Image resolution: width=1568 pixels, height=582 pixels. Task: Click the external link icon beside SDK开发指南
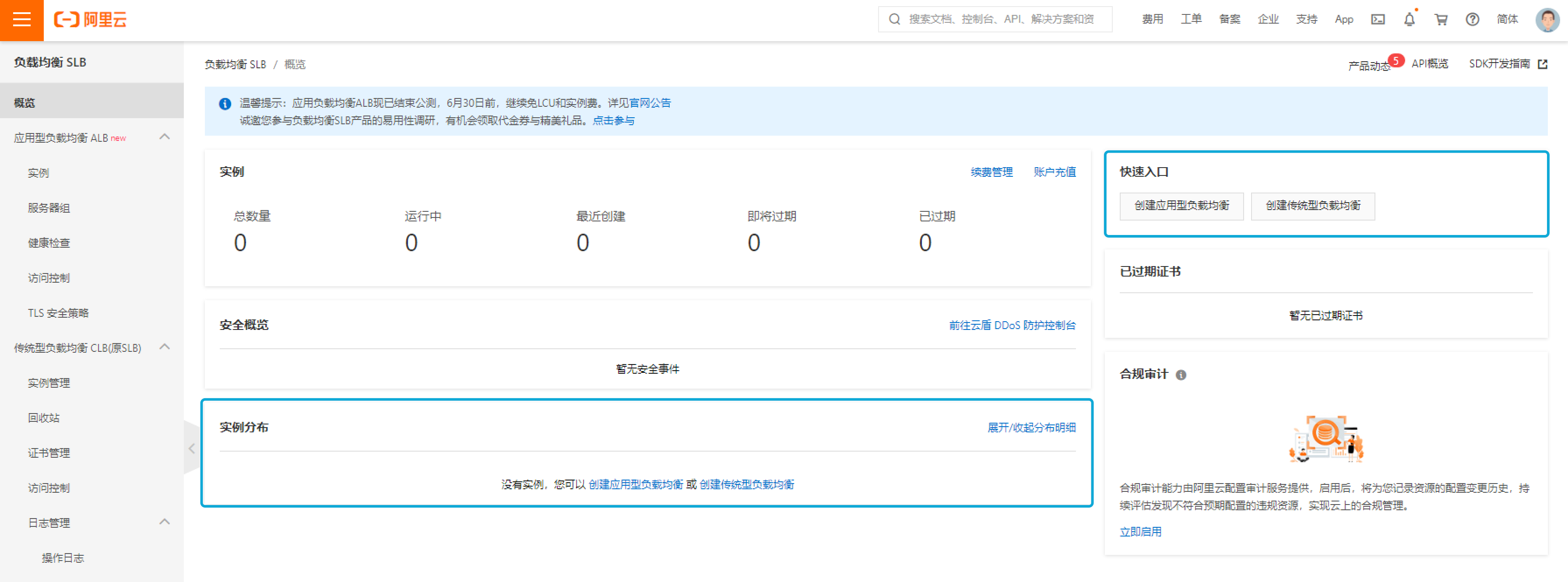(x=1542, y=64)
